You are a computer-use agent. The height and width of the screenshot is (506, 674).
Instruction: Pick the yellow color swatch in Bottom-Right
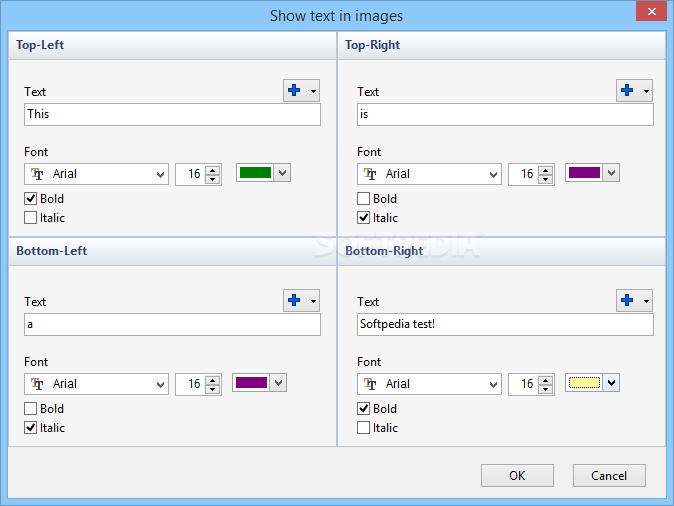tap(584, 383)
